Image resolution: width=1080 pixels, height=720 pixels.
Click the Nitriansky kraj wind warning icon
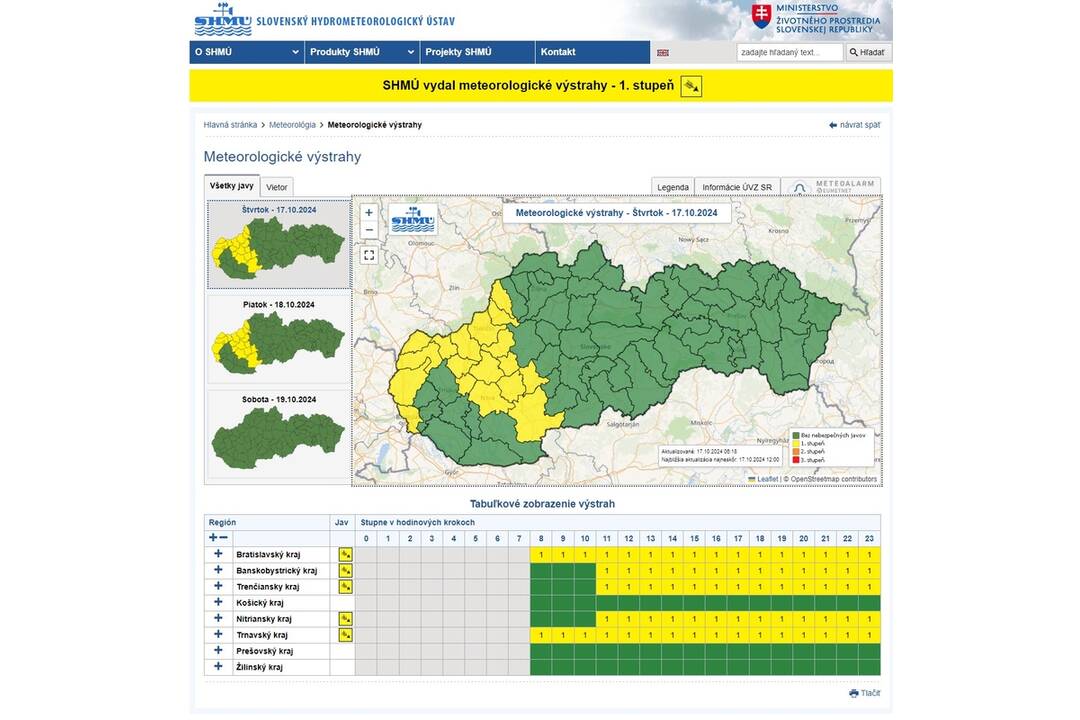click(345, 619)
